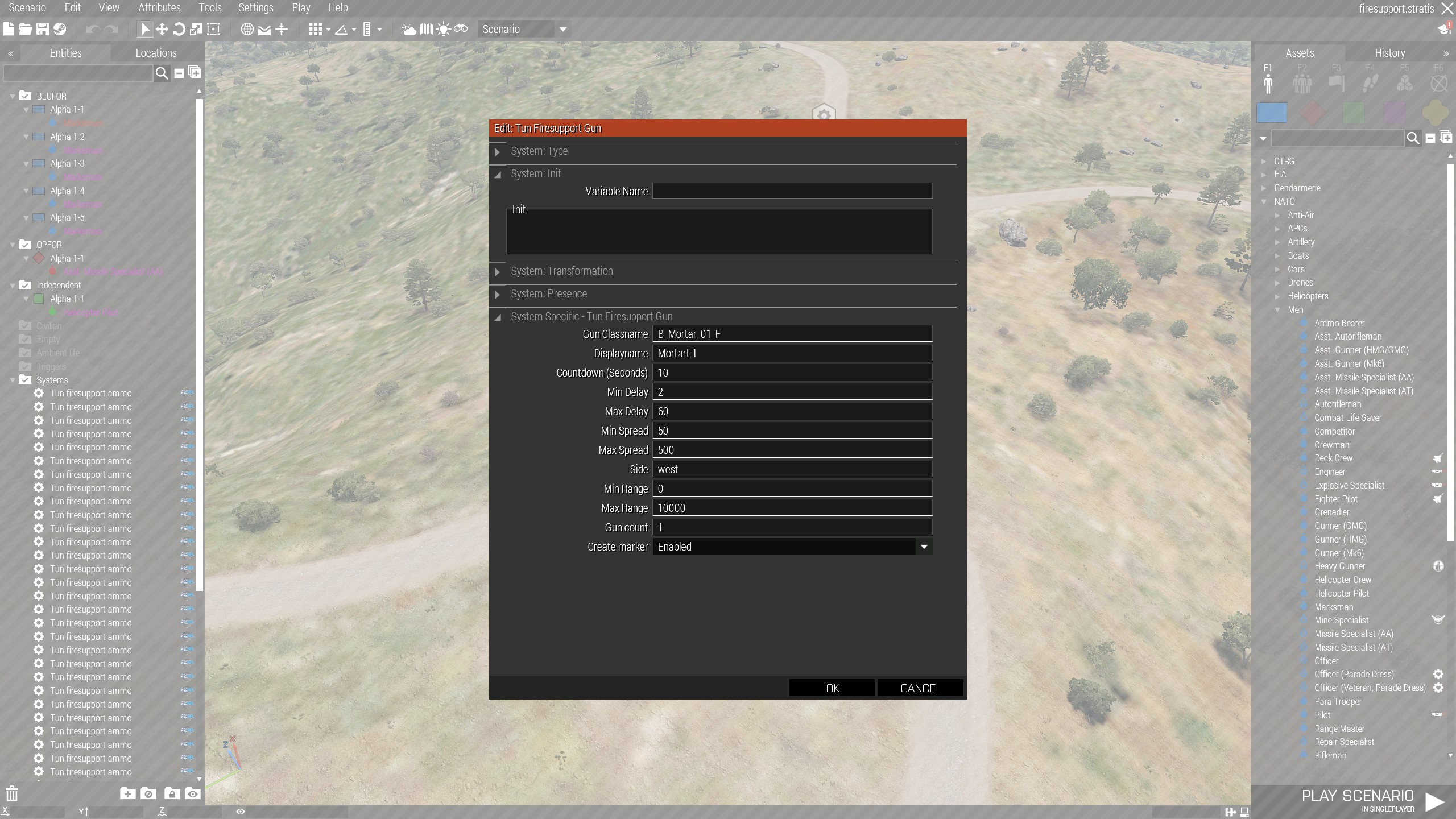1456x819 pixels.
Task: Expand the System: Presence section
Action: pos(498,295)
